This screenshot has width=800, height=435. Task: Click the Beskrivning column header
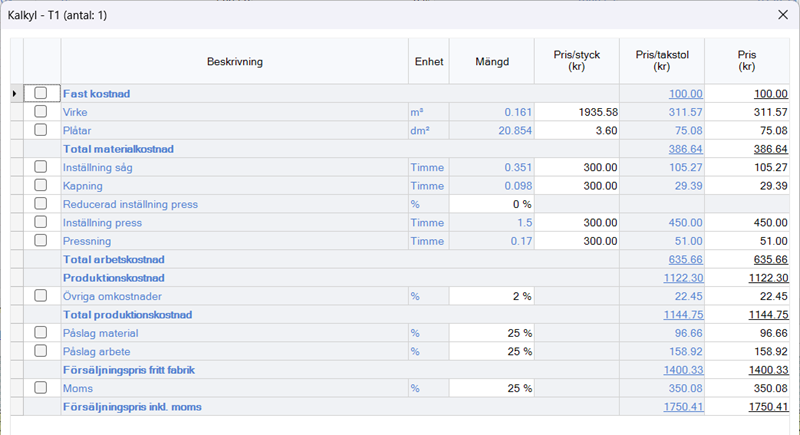point(234,62)
